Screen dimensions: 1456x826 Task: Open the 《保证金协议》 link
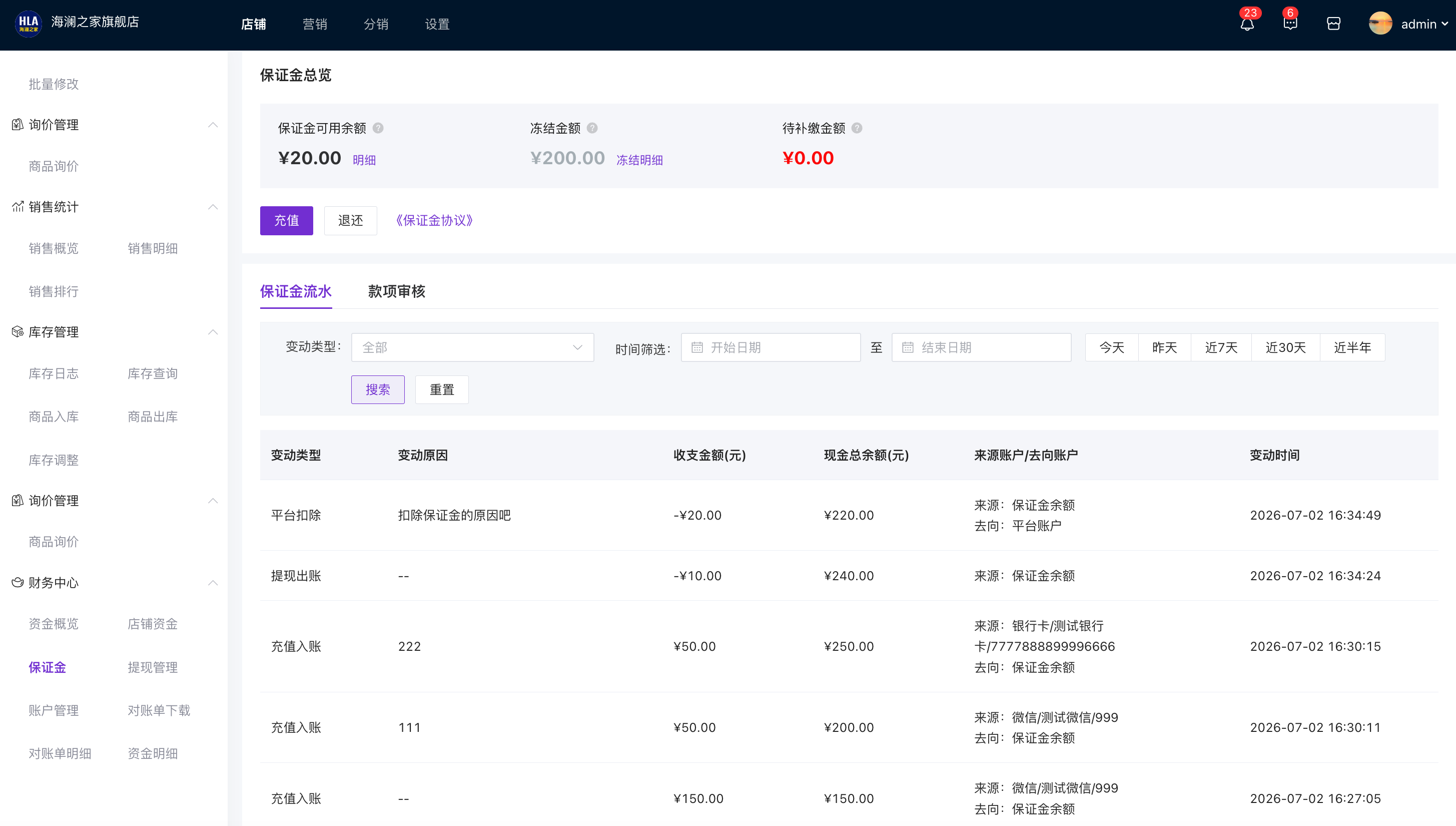[434, 221]
